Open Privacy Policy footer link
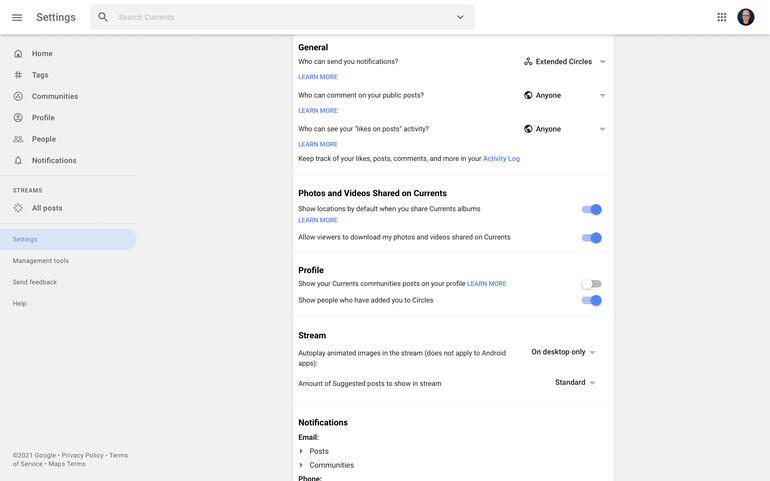This screenshot has height=481, width=770. 82,455
